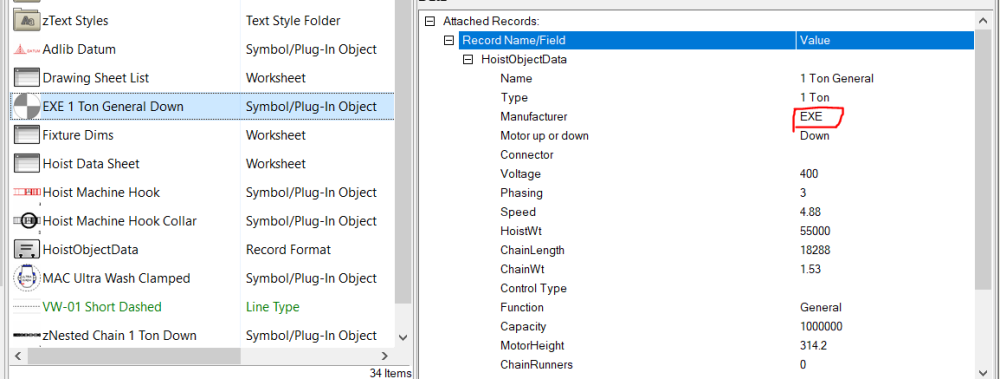Select the Adlib Datum resource name

tap(79, 49)
